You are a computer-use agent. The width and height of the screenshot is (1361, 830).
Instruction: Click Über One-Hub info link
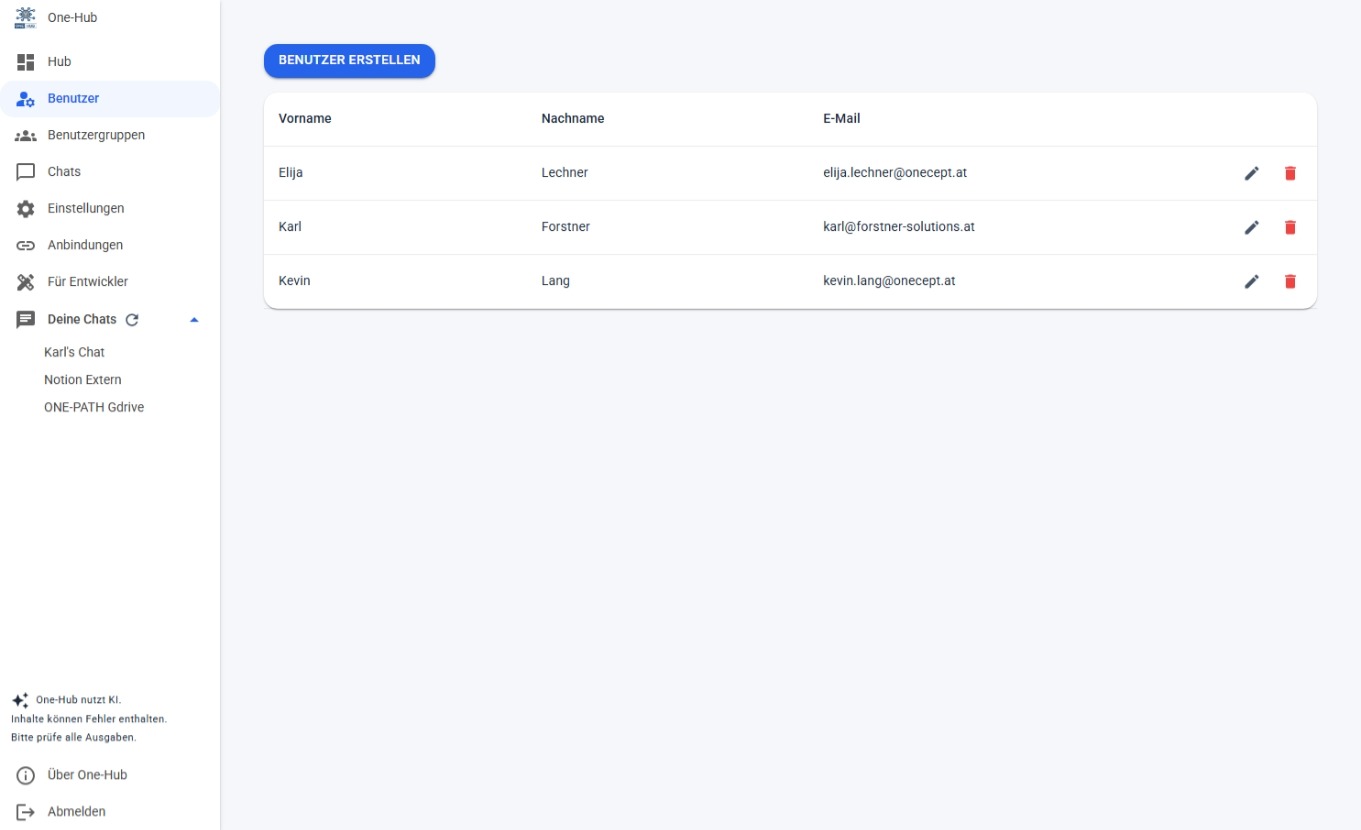click(87, 775)
